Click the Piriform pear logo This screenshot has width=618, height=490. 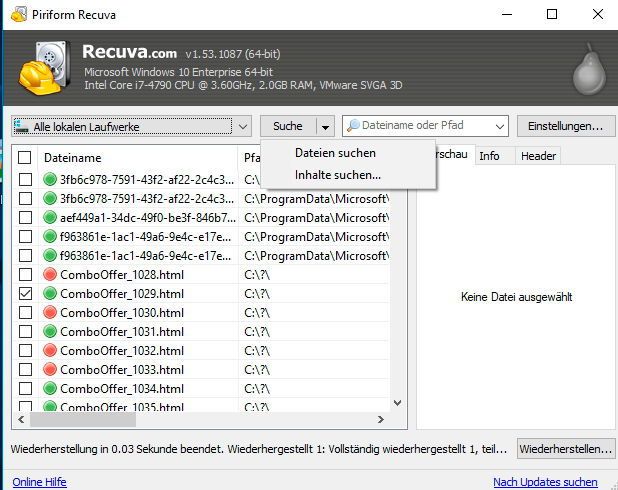[589, 69]
